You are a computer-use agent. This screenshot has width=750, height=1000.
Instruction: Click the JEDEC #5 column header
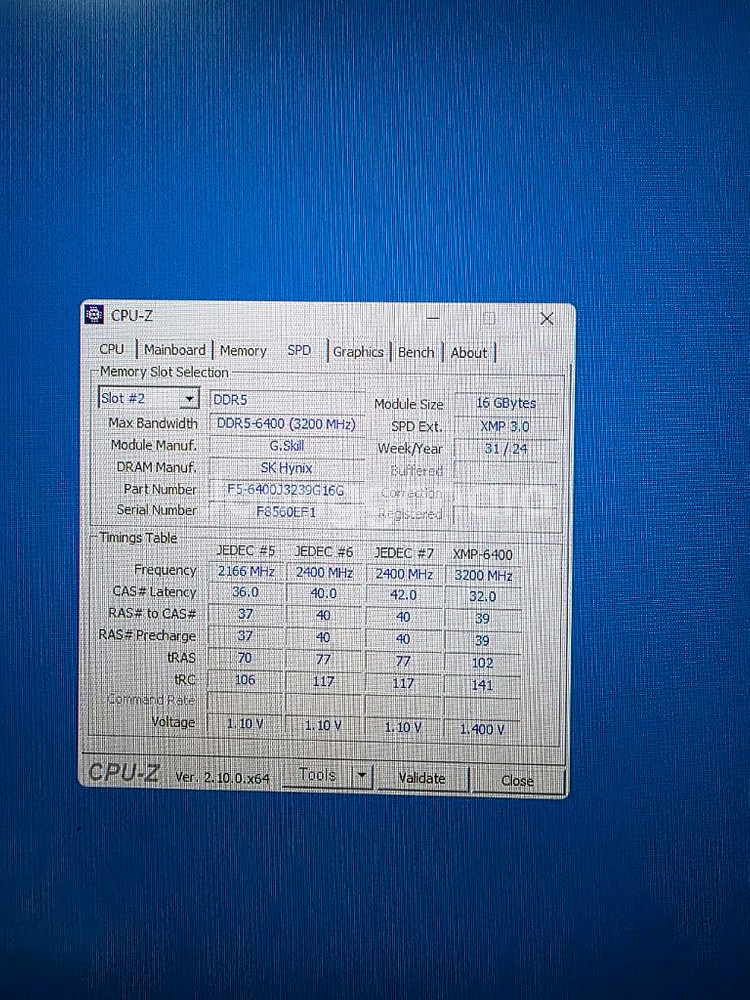(x=246, y=550)
